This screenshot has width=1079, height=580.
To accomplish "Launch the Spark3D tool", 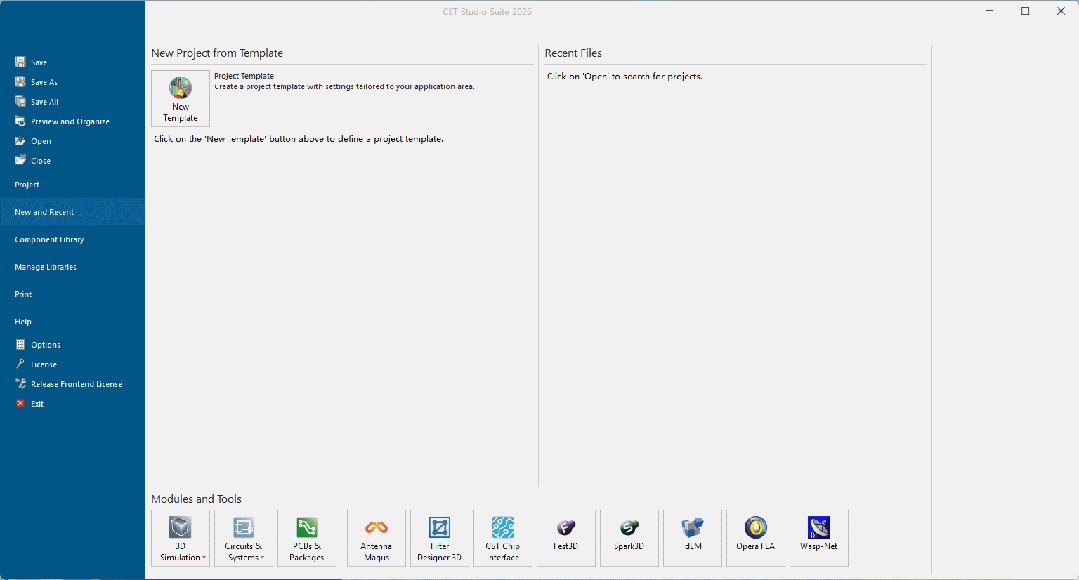I will pyautogui.click(x=629, y=539).
